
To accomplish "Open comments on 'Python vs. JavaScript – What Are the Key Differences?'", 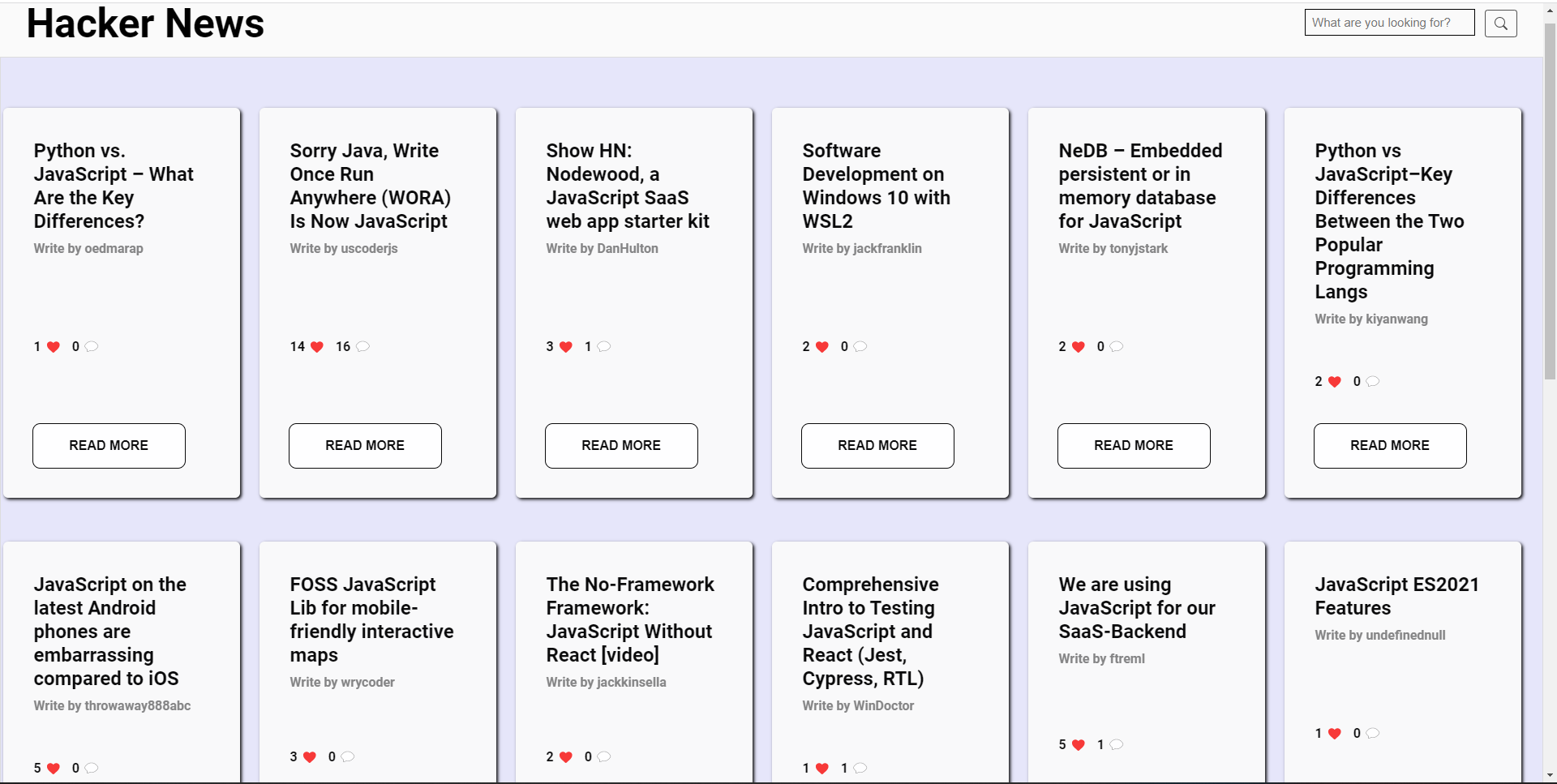I will [92, 346].
